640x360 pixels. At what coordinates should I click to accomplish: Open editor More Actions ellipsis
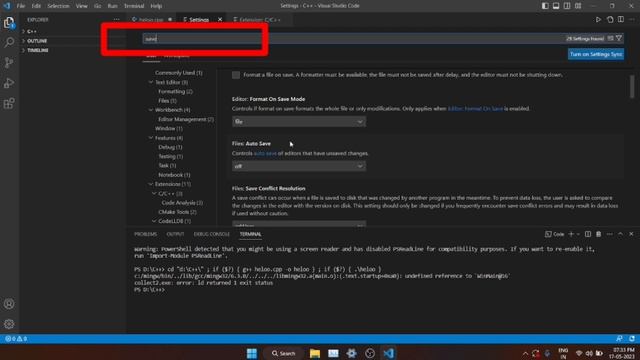point(632,20)
